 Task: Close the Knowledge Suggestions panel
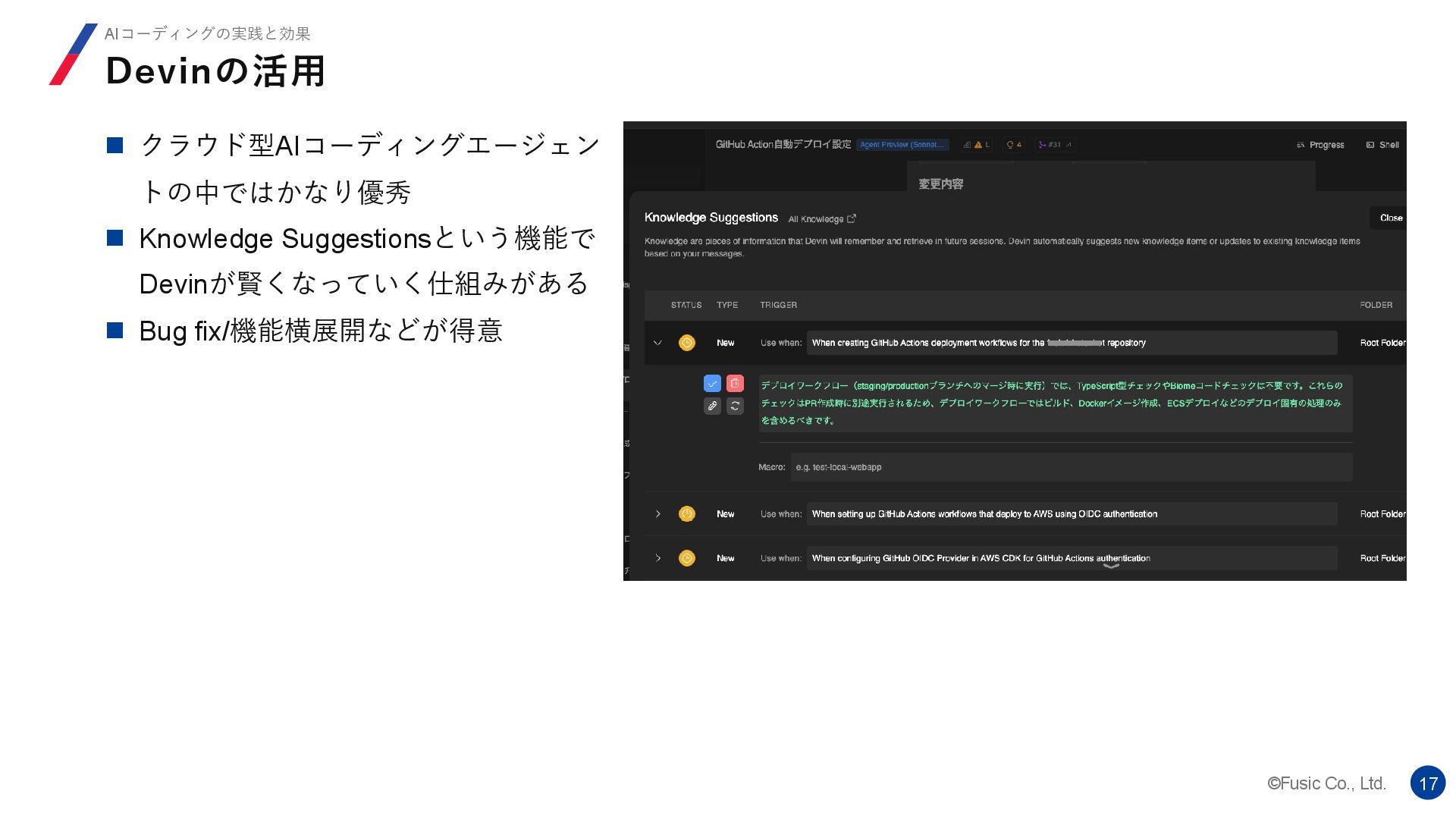(1390, 218)
